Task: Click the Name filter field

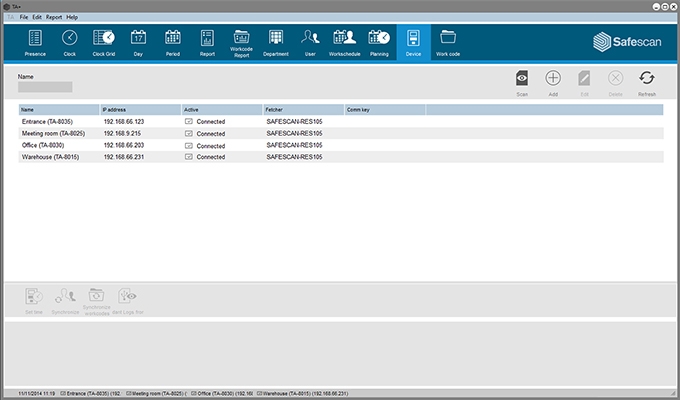Action: tap(45, 87)
